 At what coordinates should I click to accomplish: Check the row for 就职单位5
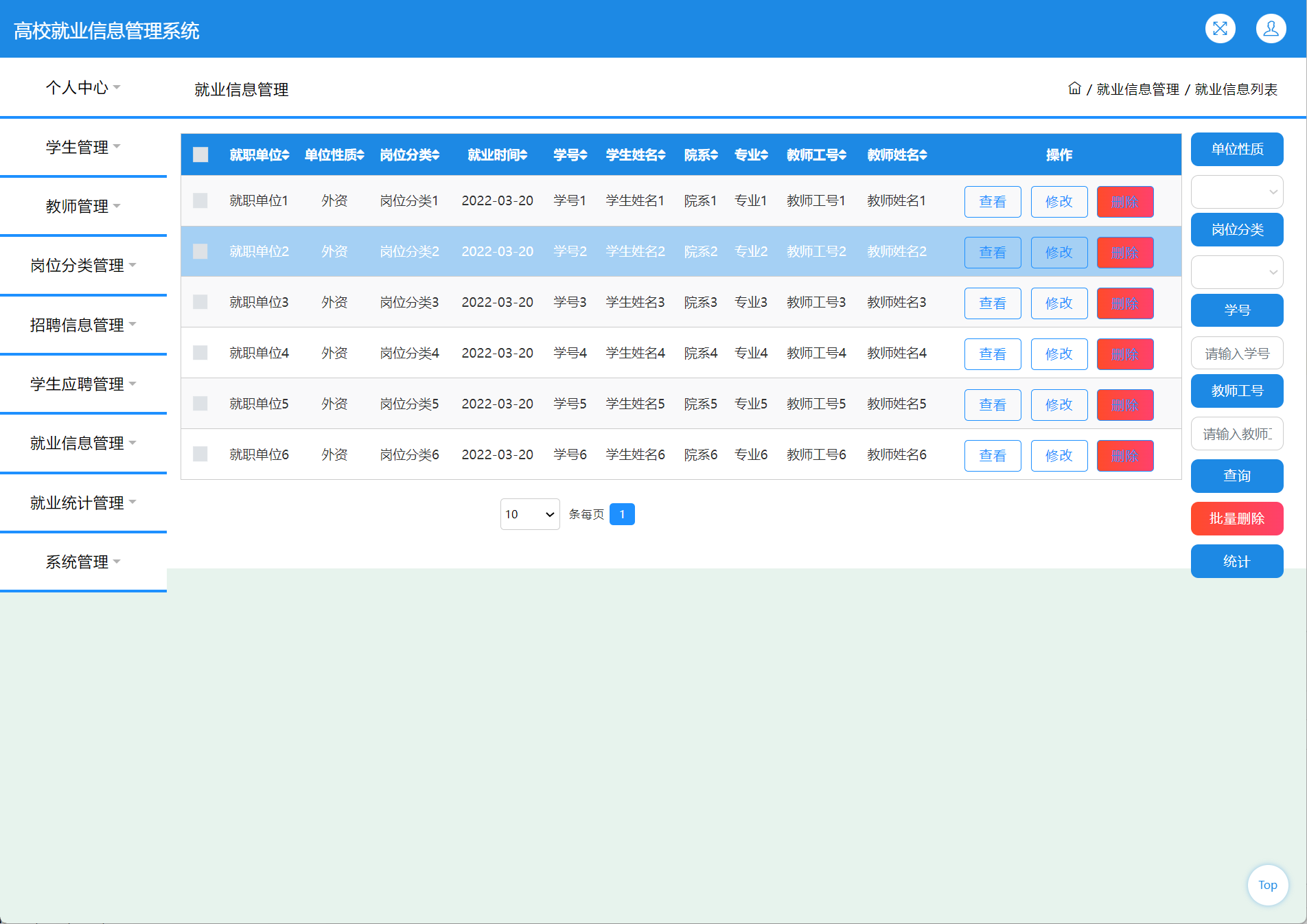pyautogui.click(x=200, y=404)
